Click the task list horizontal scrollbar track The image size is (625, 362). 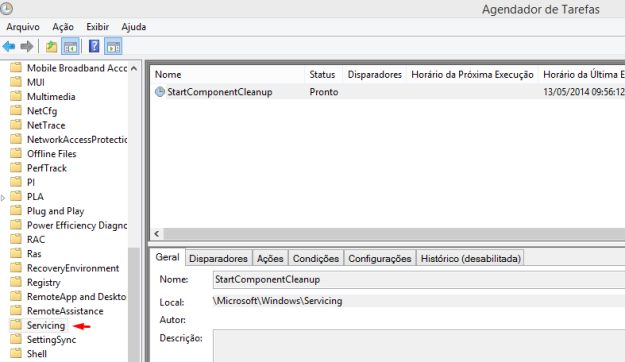point(394,234)
